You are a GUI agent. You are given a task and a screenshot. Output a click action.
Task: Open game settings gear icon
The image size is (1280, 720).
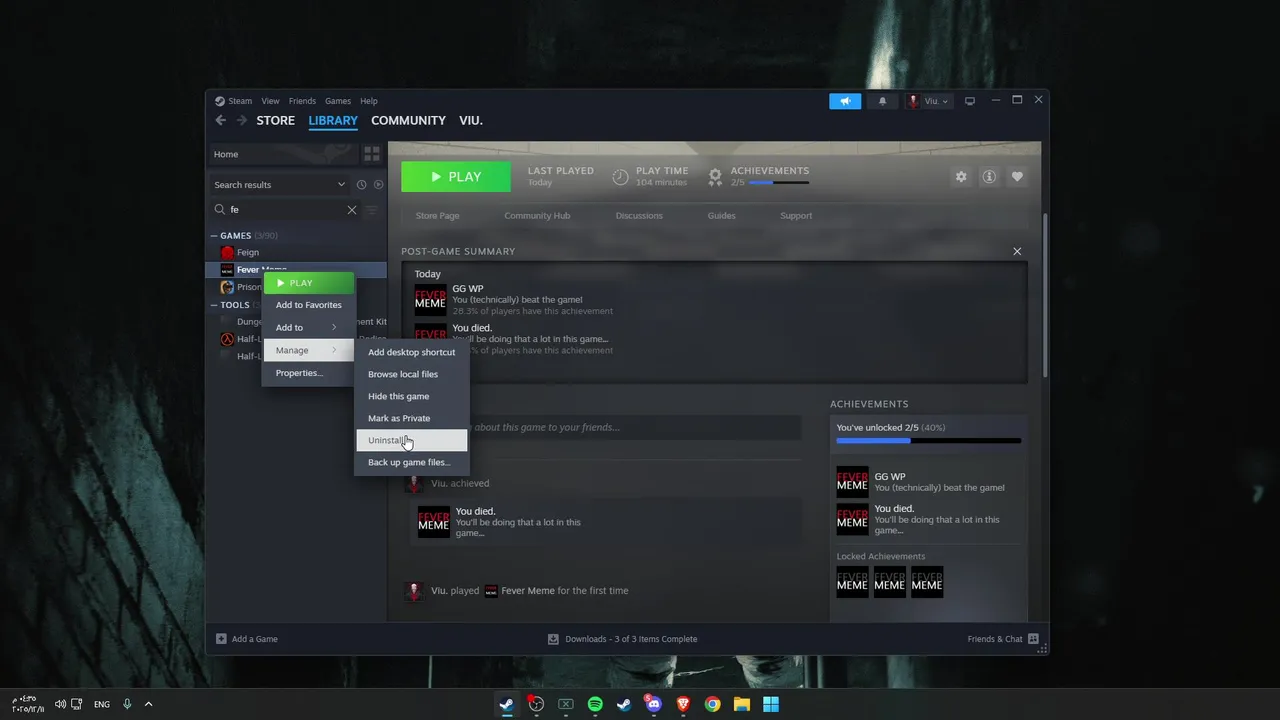[x=961, y=177]
